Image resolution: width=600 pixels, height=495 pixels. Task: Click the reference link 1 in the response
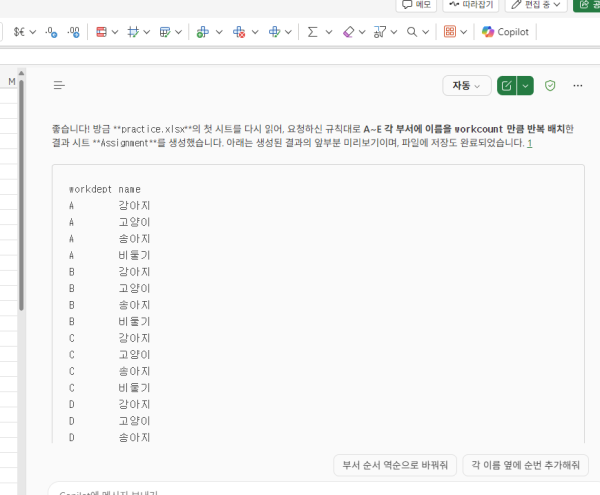tap(530, 143)
